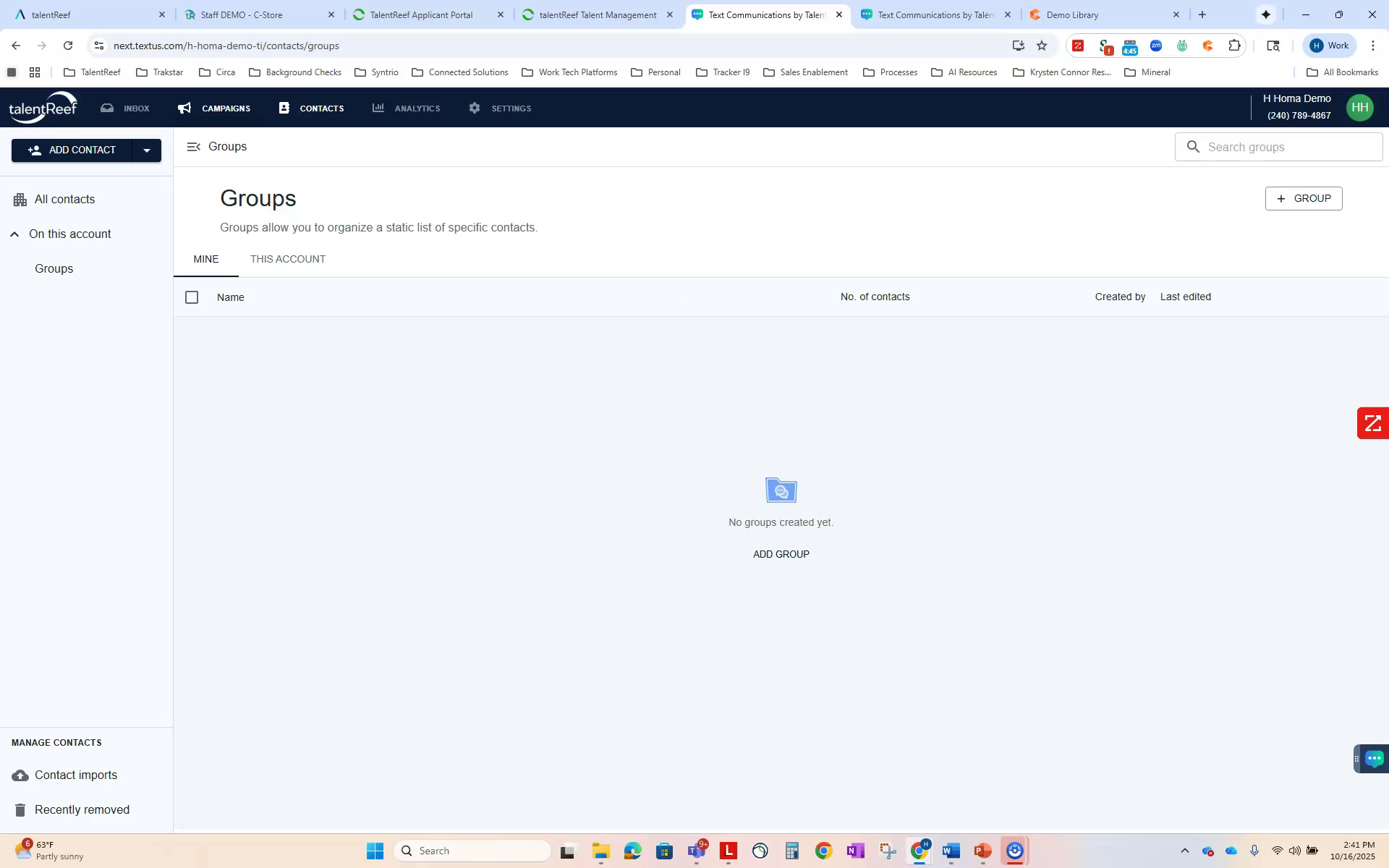Select the MINE tab
This screenshot has width=1389, height=868.
(x=205, y=259)
